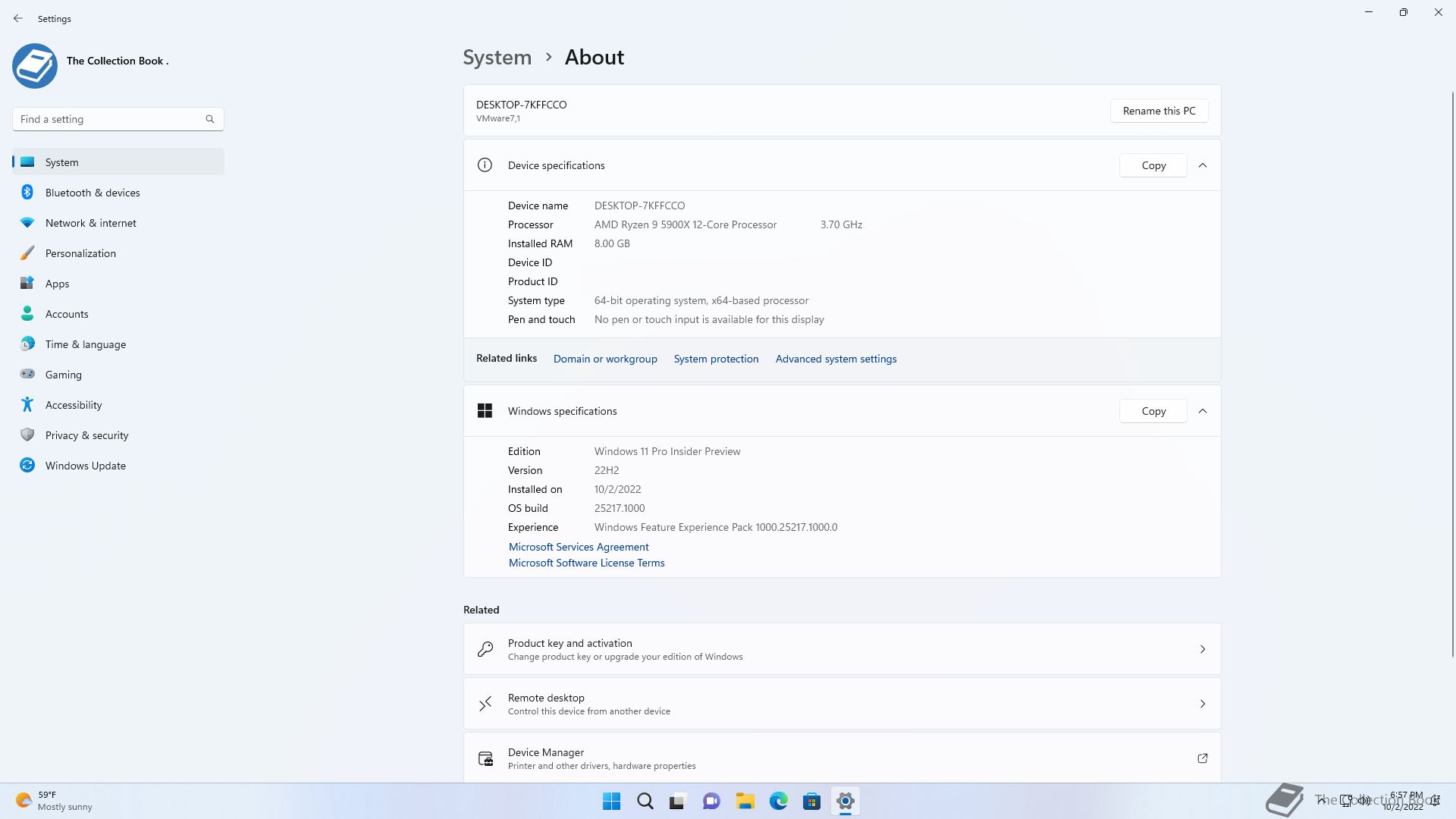
Task: Open Microsoft Store from taskbar
Action: coord(811,801)
